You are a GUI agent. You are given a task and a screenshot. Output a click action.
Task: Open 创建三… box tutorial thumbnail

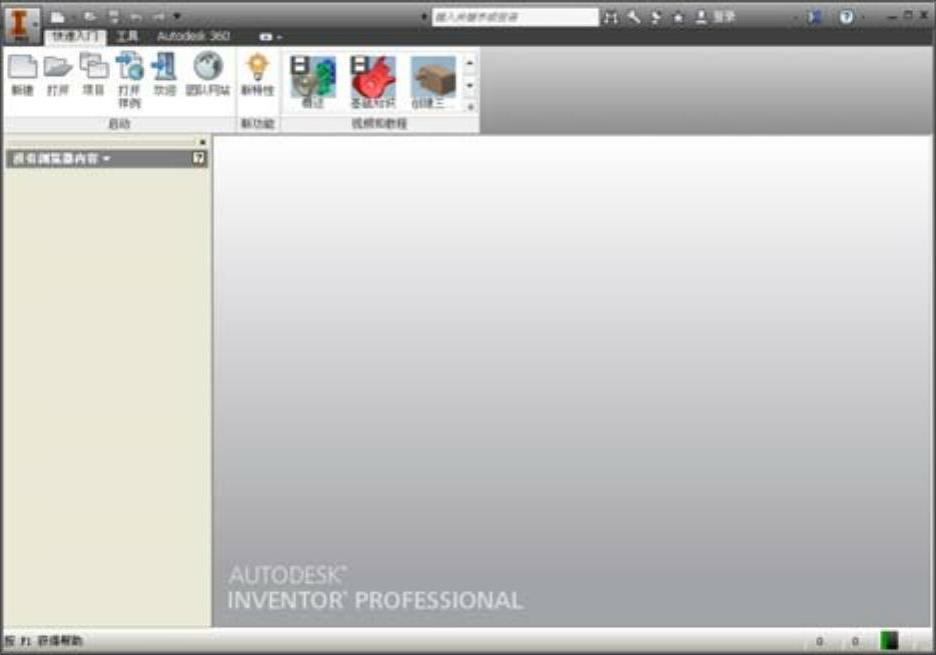pos(433,82)
